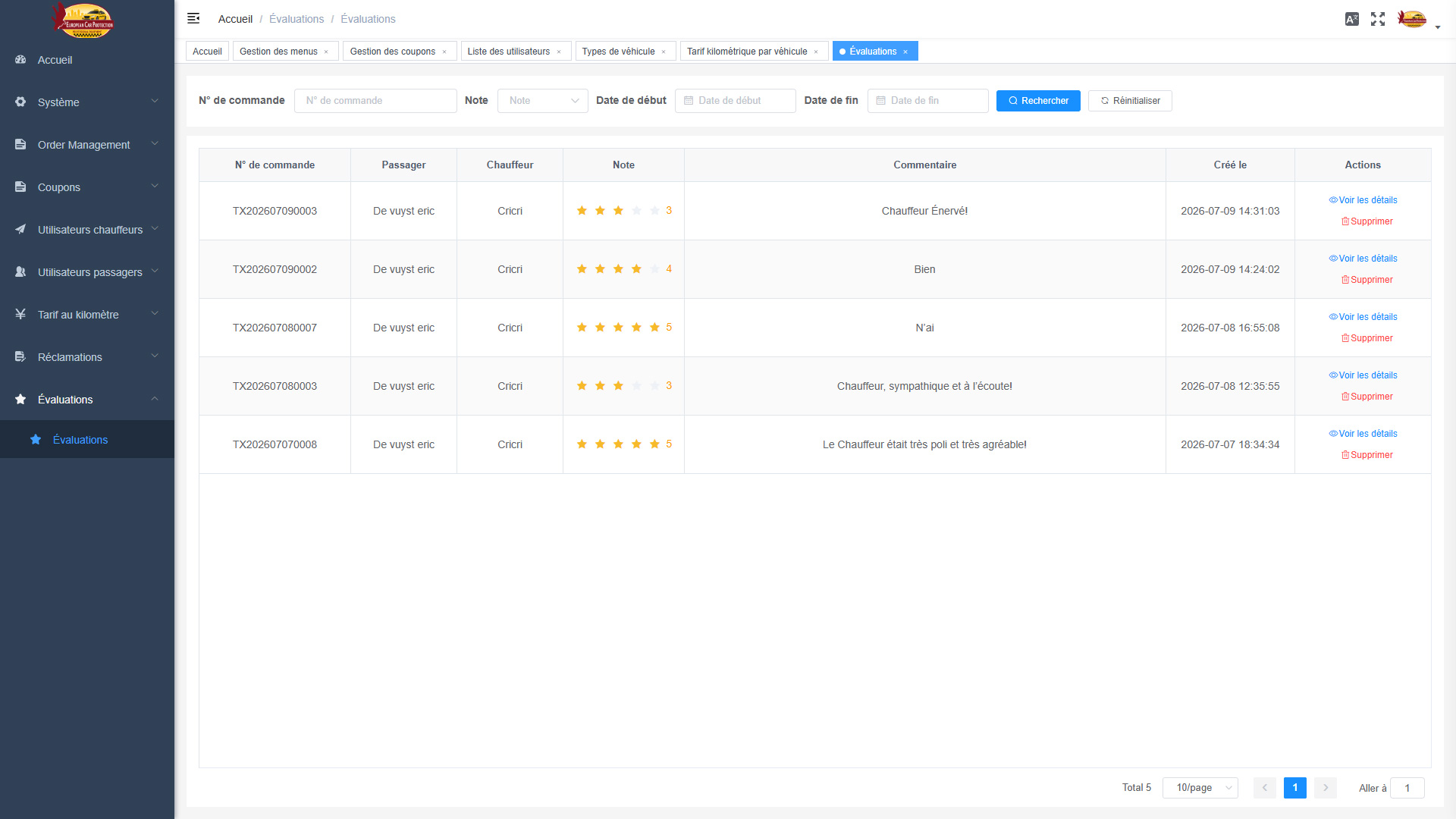Viewport: 1456px width, 819px height.
Task: Delete evaluation for order TX202607090002
Action: coord(1367,280)
